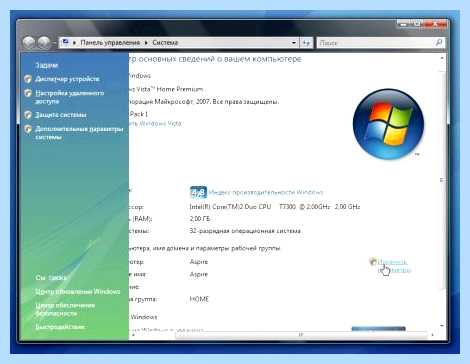Open Настройка удаленного доступа link
This screenshot has width=470, height=364.
(x=70, y=97)
